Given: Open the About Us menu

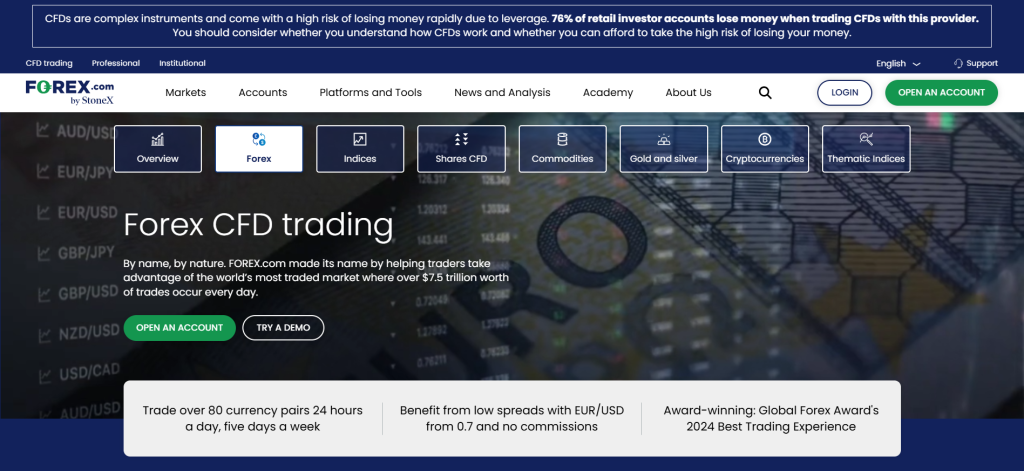Looking at the screenshot, I should coord(688,93).
